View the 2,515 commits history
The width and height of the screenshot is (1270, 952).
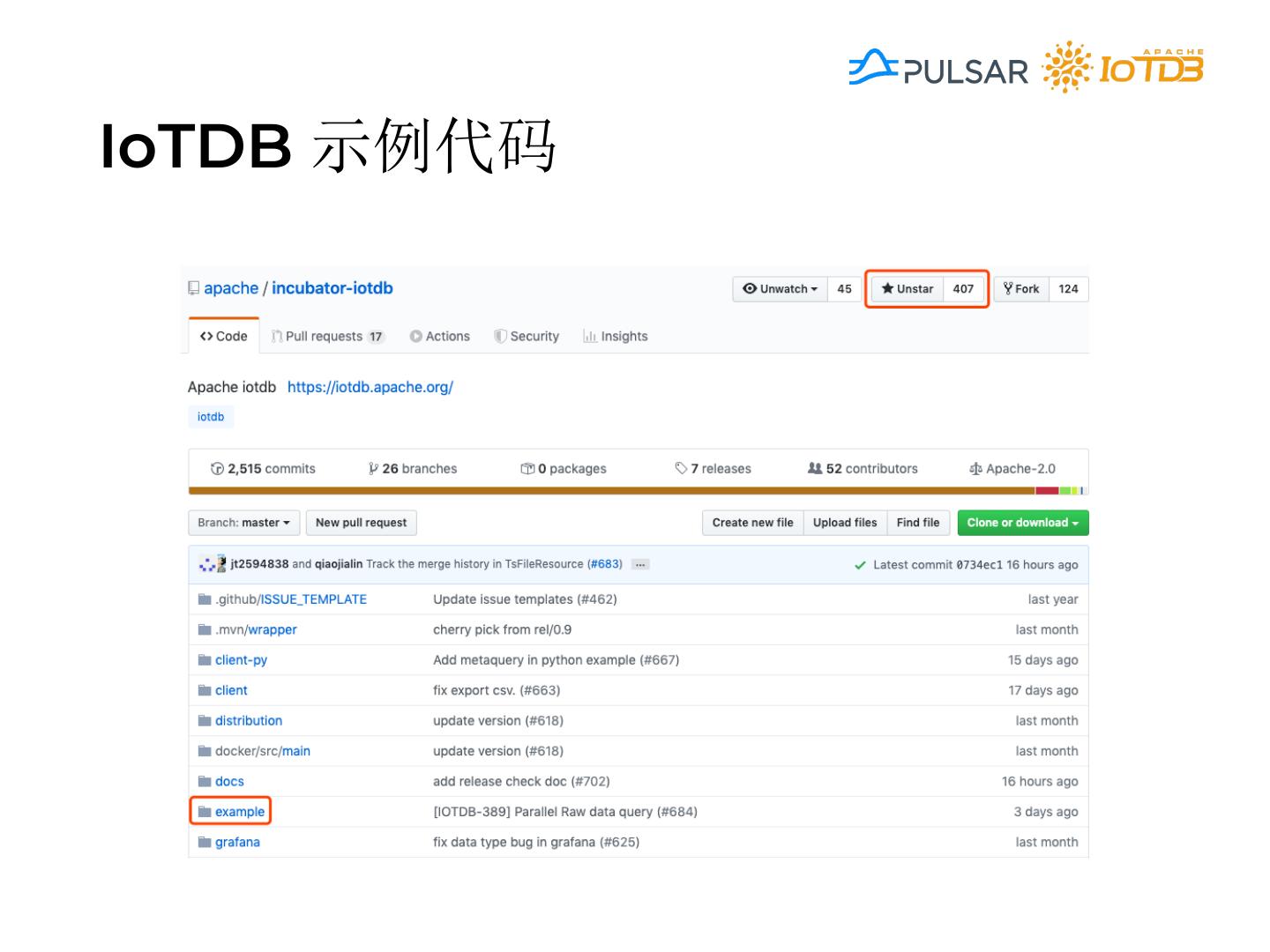click(x=263, y=469)
